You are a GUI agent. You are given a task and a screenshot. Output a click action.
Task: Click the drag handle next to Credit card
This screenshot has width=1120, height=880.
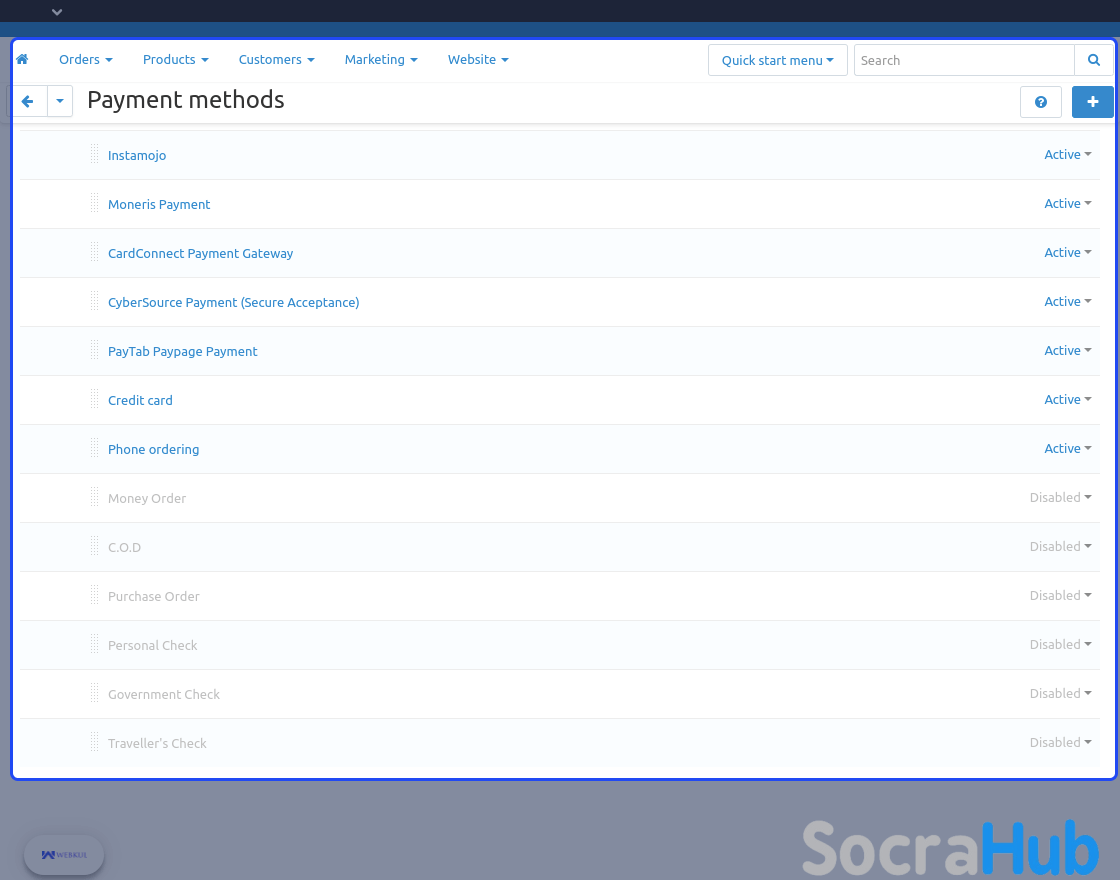click(x=94, y=399)
